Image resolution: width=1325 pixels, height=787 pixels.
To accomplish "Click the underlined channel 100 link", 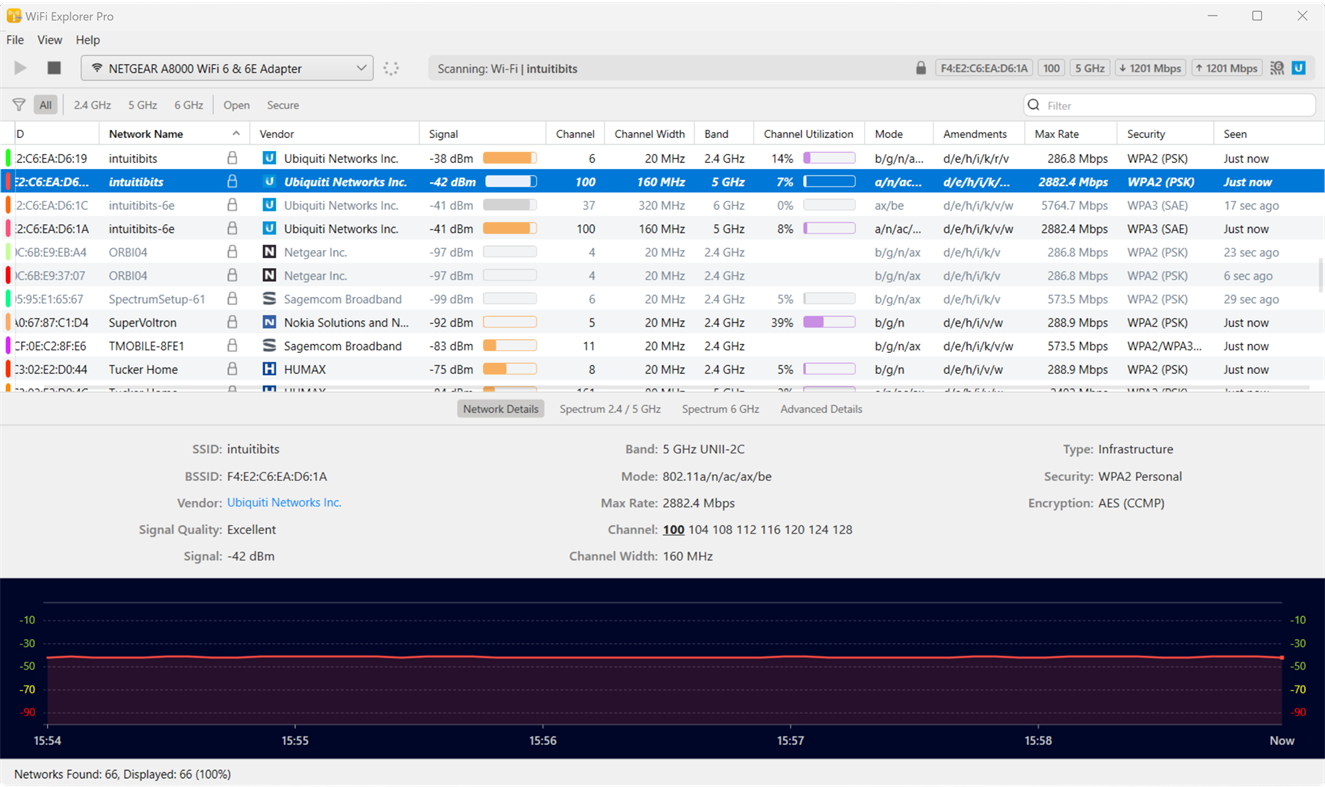I will click(673, 529).
